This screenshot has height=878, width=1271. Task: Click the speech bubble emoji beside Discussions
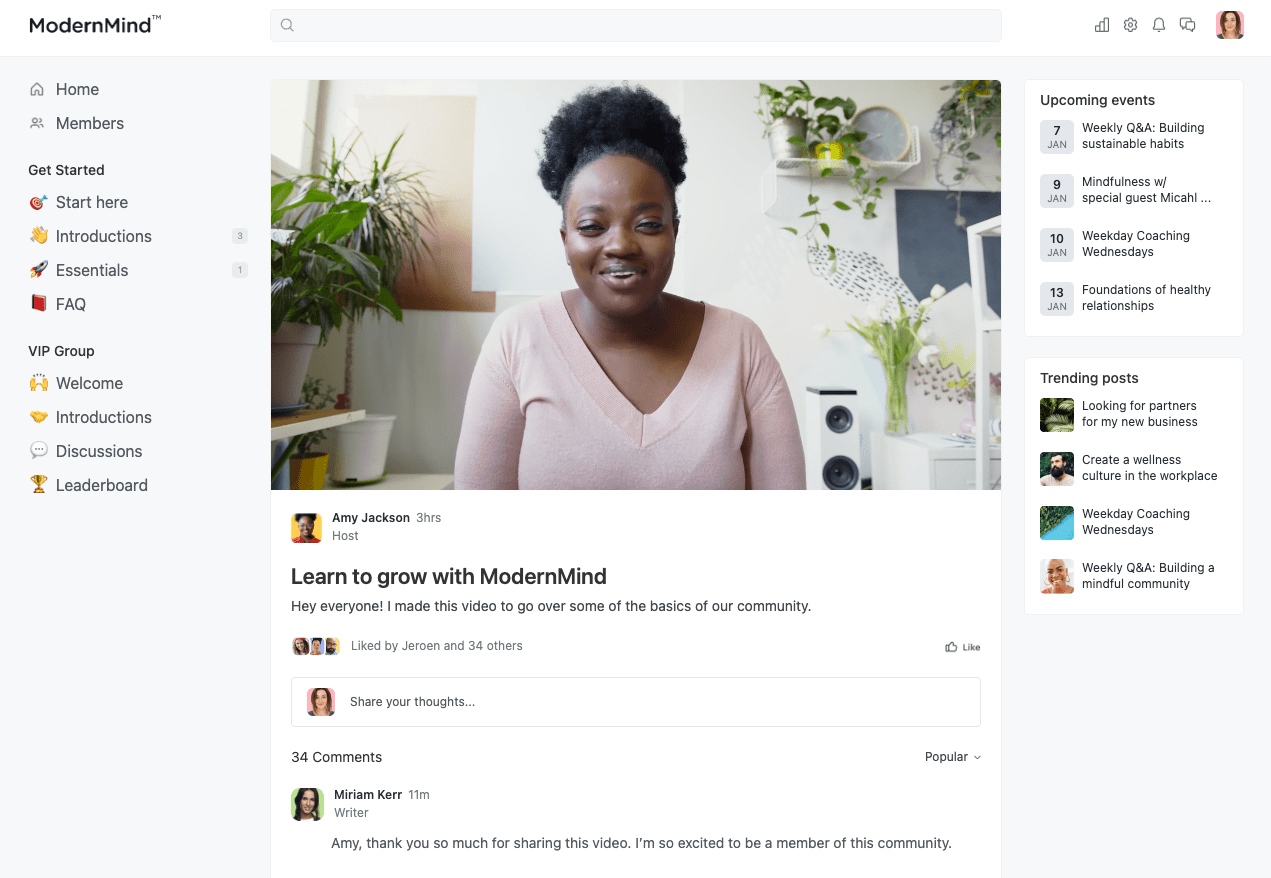[x=38, y=451]
